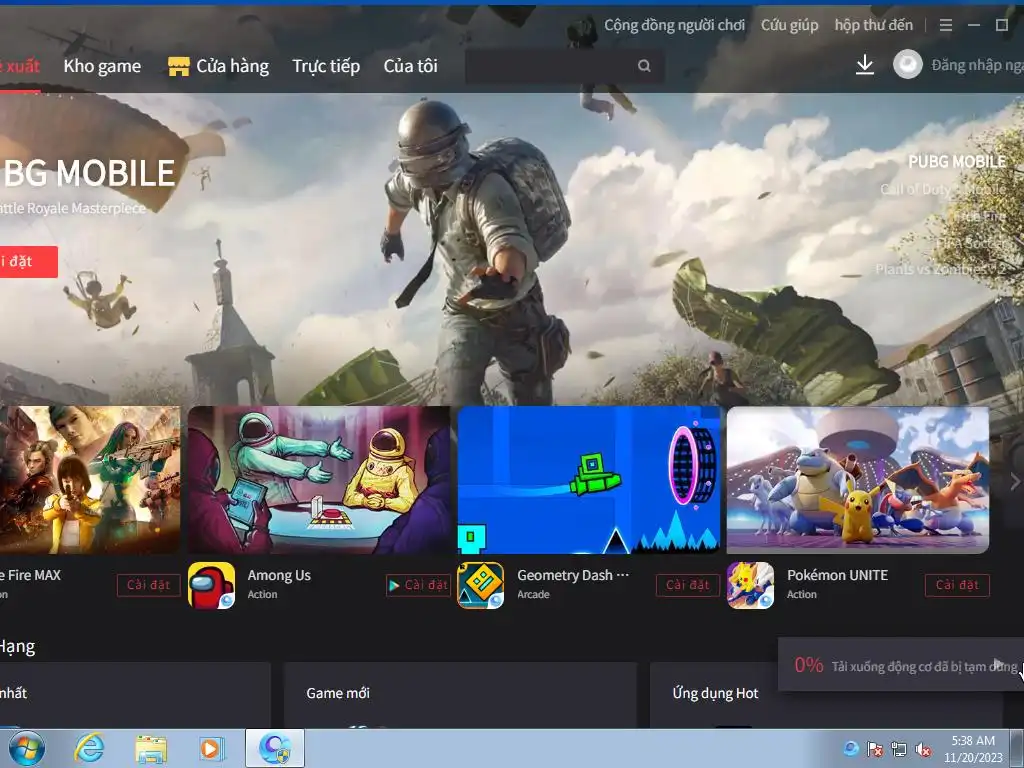Click the GameLoop taskbar icon
The image size is (1024, 768).
(x=275, y=748)
